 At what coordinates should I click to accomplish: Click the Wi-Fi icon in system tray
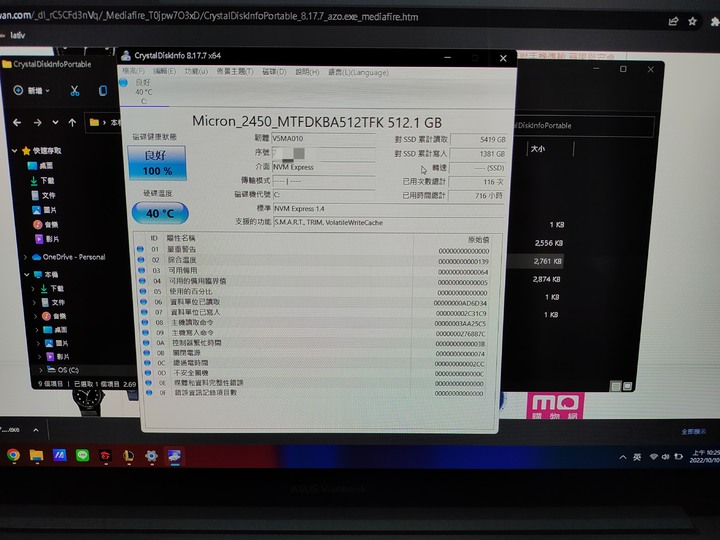tap(653, 456)
